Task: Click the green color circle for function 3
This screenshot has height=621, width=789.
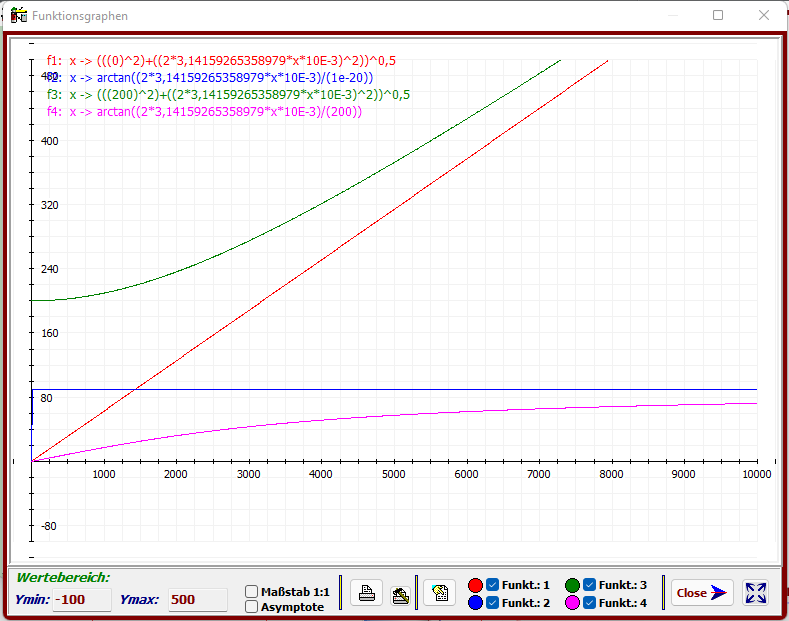Action: point(572,585)
